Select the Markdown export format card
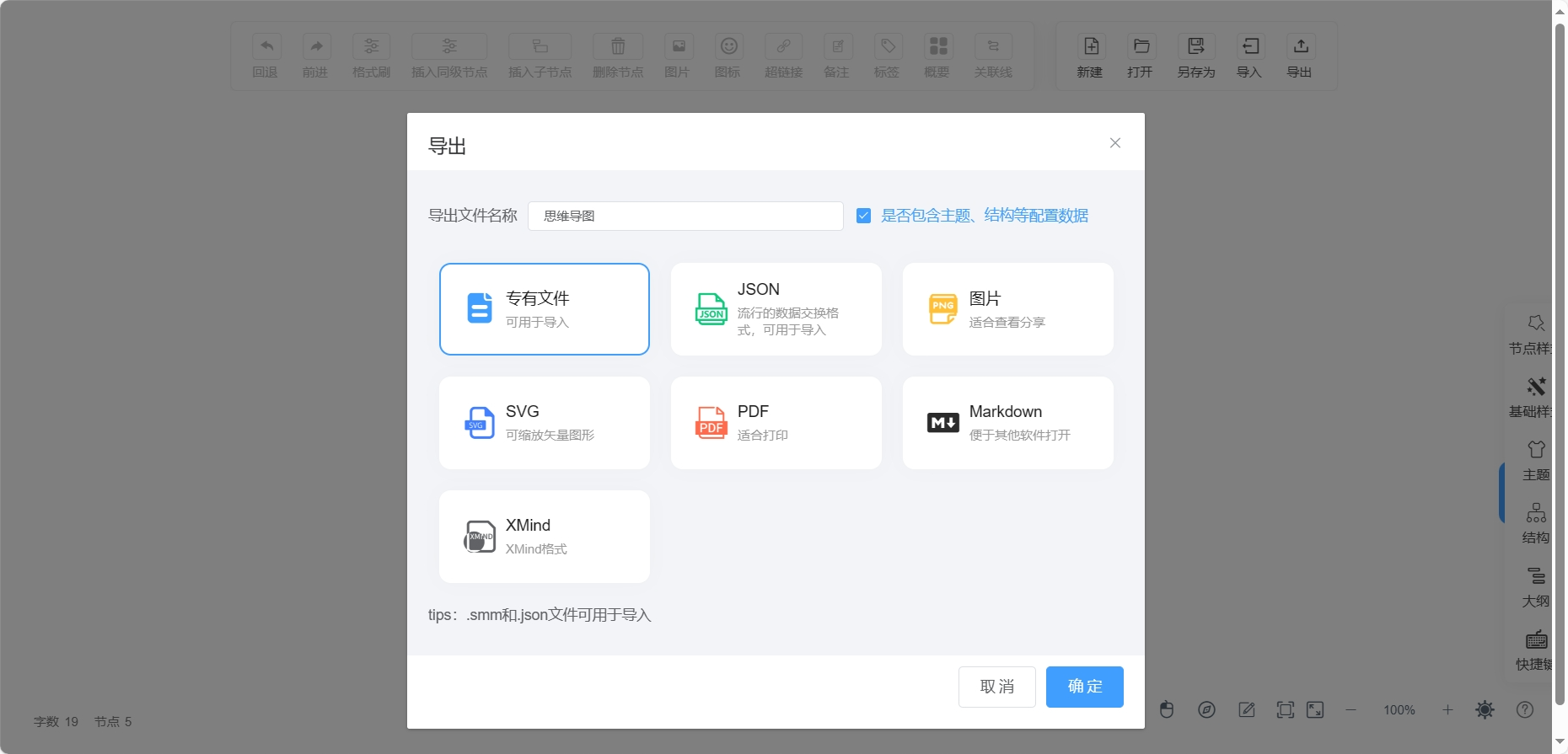This screenshot has height=754, width=1568. [x=1007, y=423]
